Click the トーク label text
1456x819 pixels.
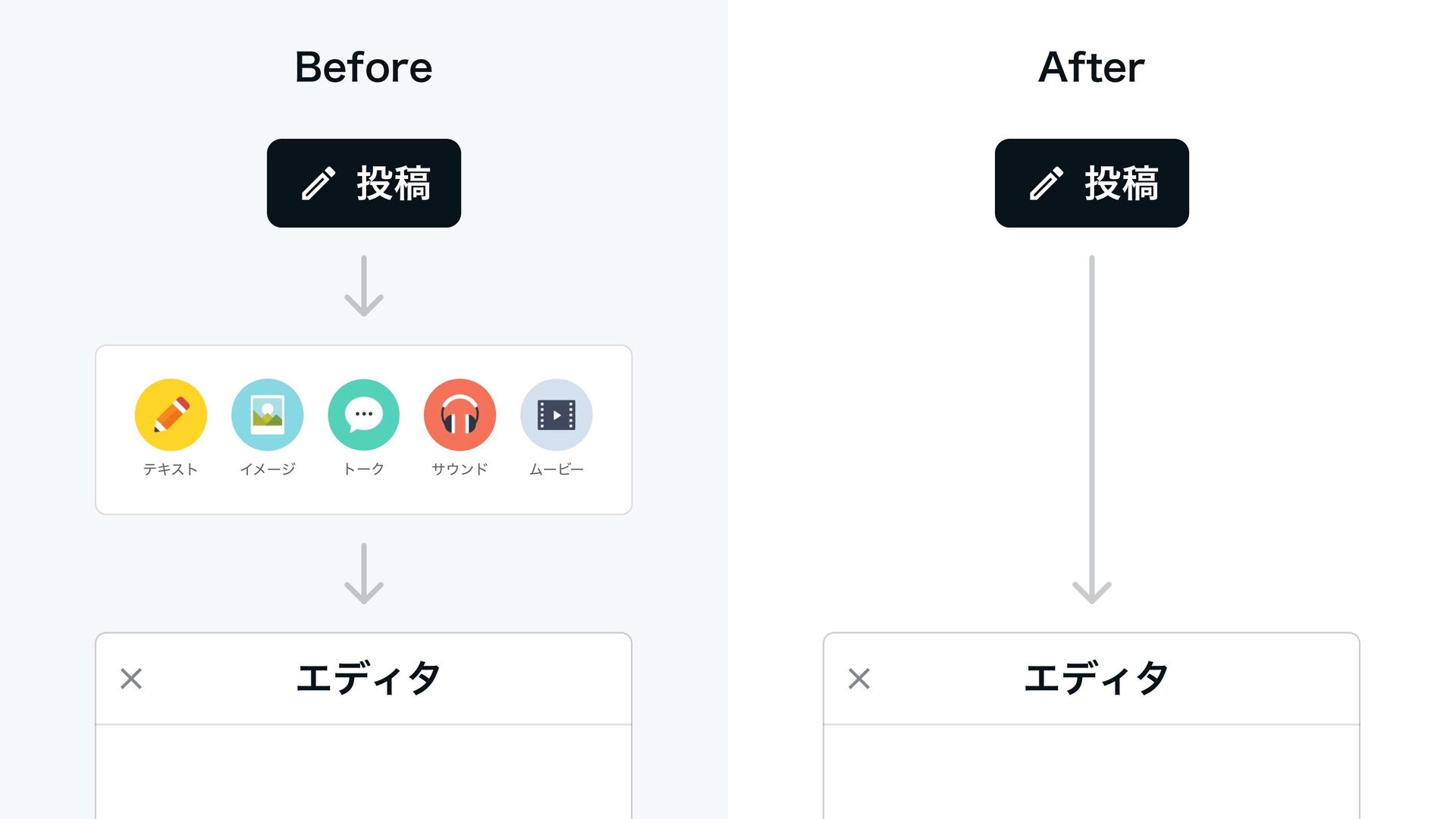click(363, 469)
